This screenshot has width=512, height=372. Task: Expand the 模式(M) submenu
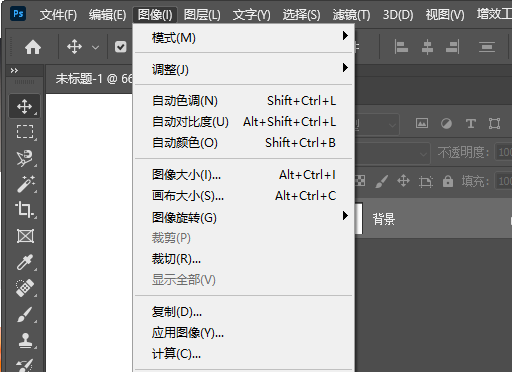pyautogui.click(x=244, y=37)
